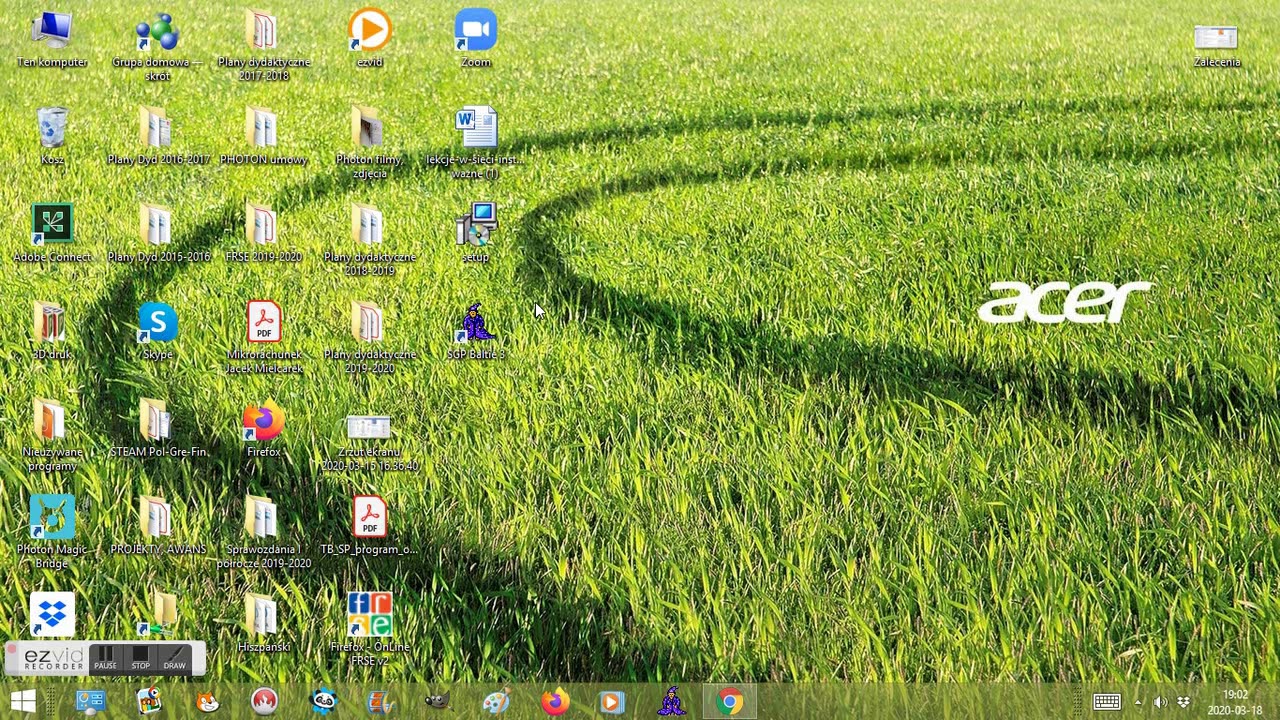1280x720 pixels.
Task: Select STEAM Pol-Gre-Fin folder
Action: click(x=157, y=428)
